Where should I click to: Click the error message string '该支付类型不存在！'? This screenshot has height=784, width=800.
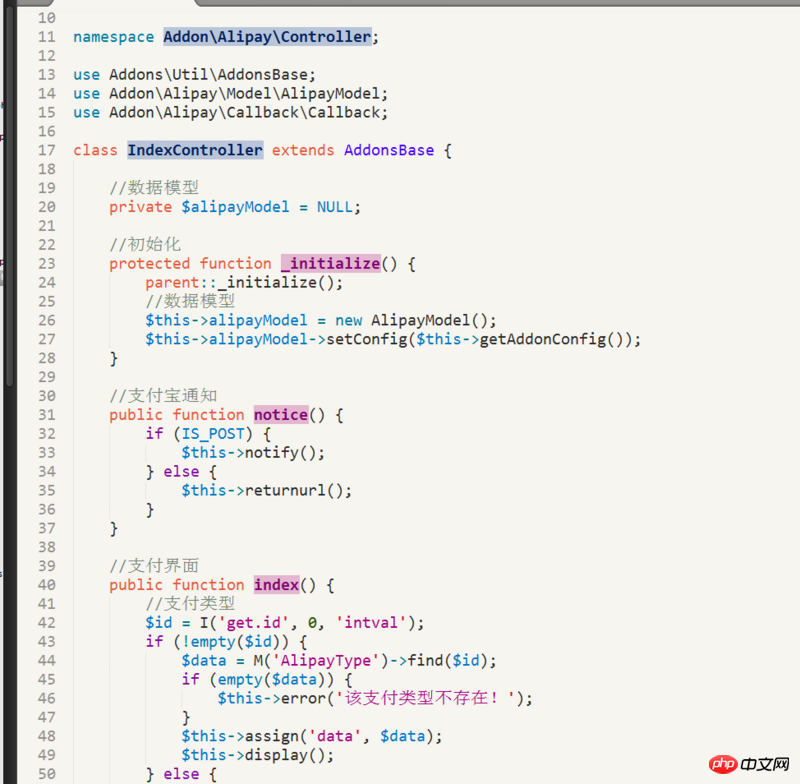[x=425, y=698]
